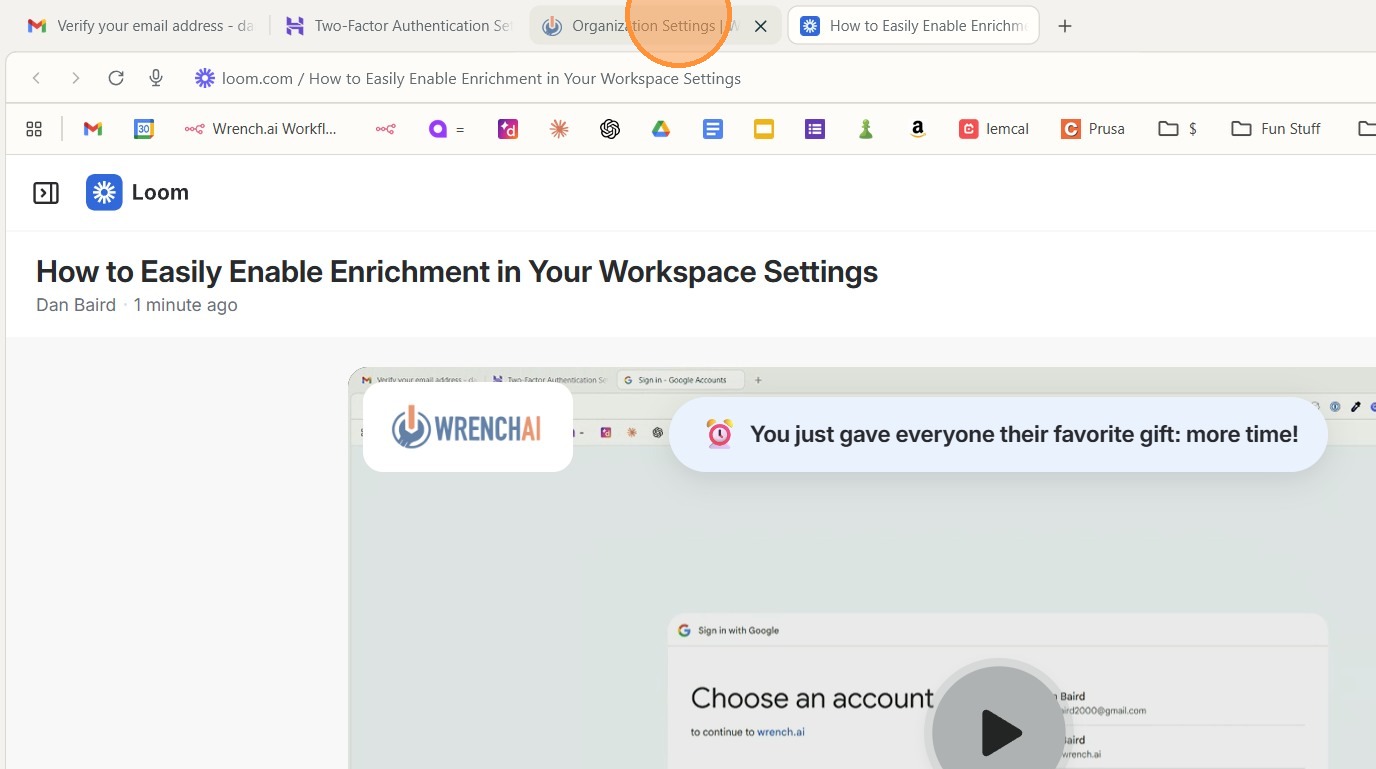Open the apps grid in bookmarks bar
This screenshot has height=769, width=1376.
(x=34, y=129)
